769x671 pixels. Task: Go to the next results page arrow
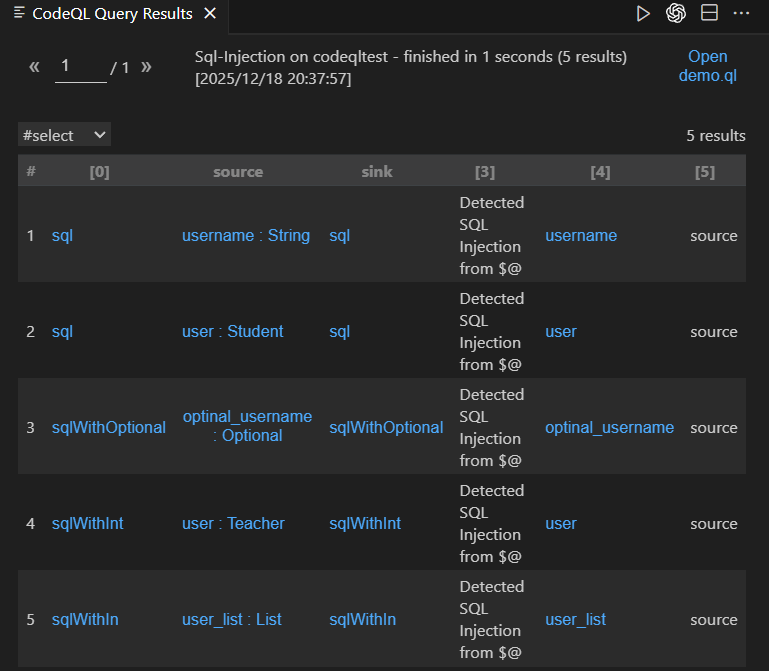pyautogui.click(x=146, y=67)
